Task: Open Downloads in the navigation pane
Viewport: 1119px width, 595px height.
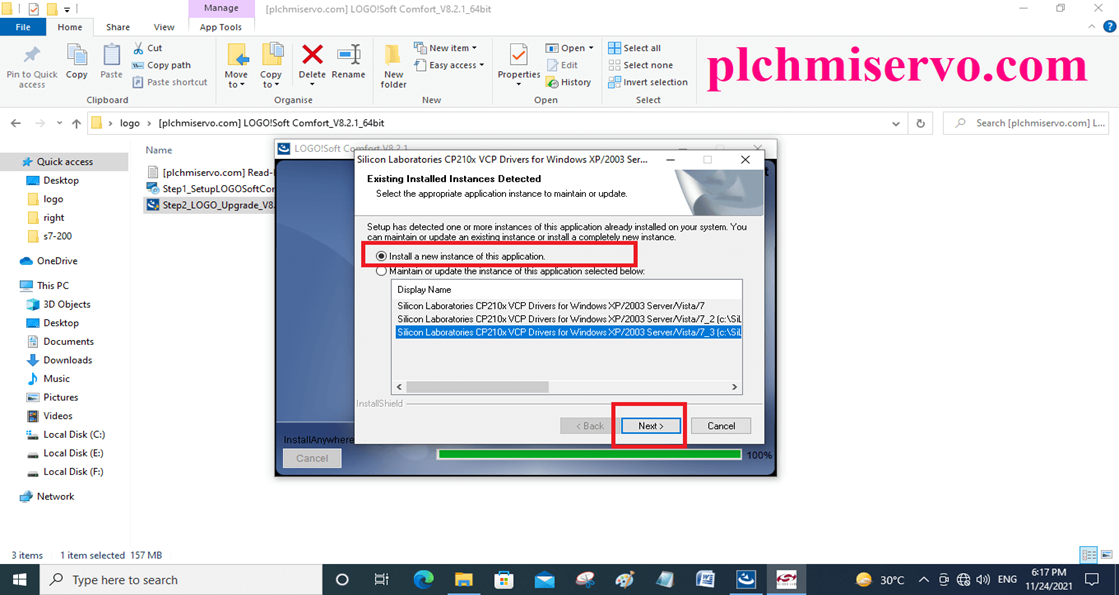Action: tap(67, 360)
